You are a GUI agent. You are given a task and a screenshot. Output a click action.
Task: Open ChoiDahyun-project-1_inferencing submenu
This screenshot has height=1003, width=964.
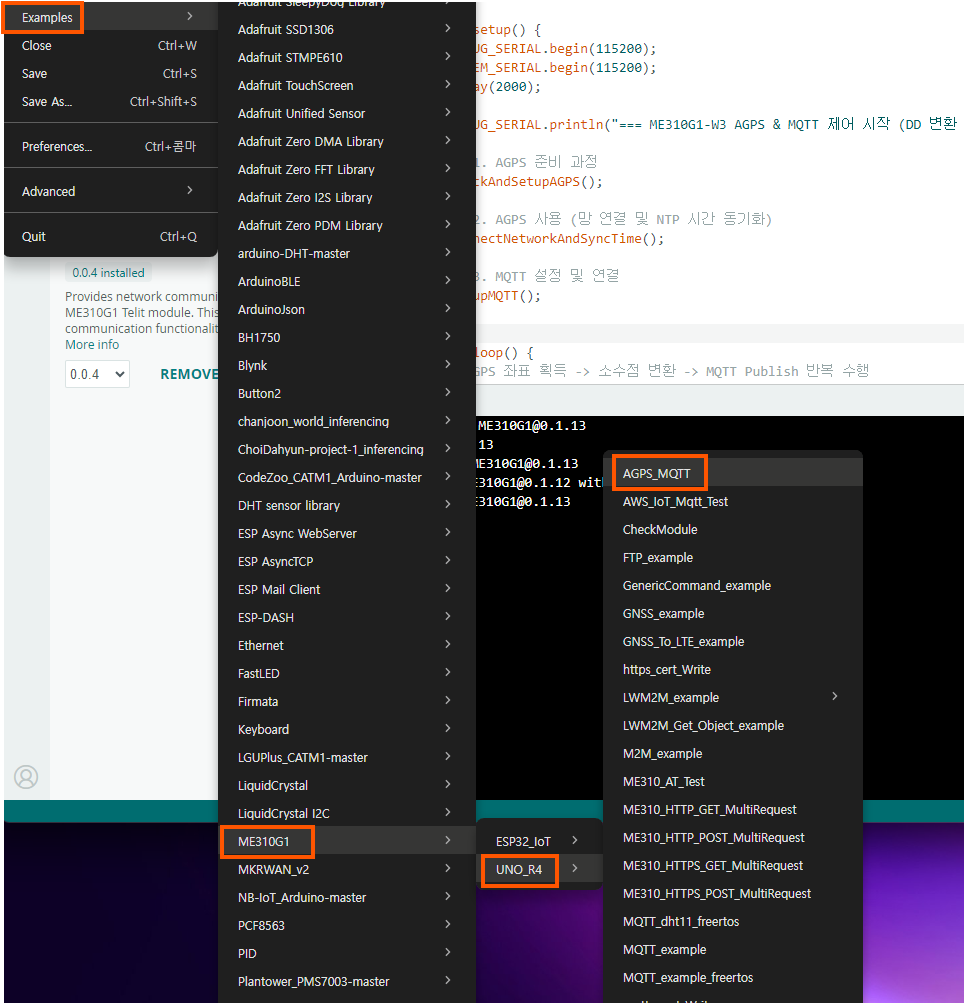click(347, 450)
